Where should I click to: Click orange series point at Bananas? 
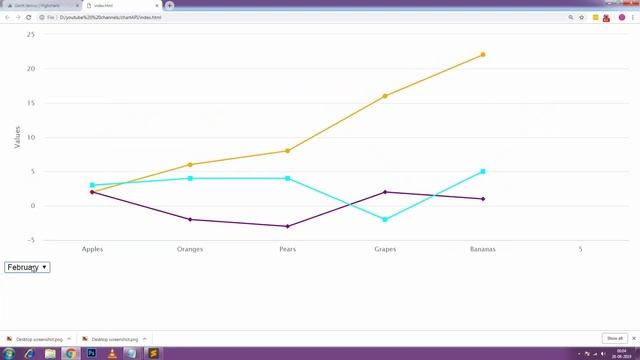coord(483,54)
